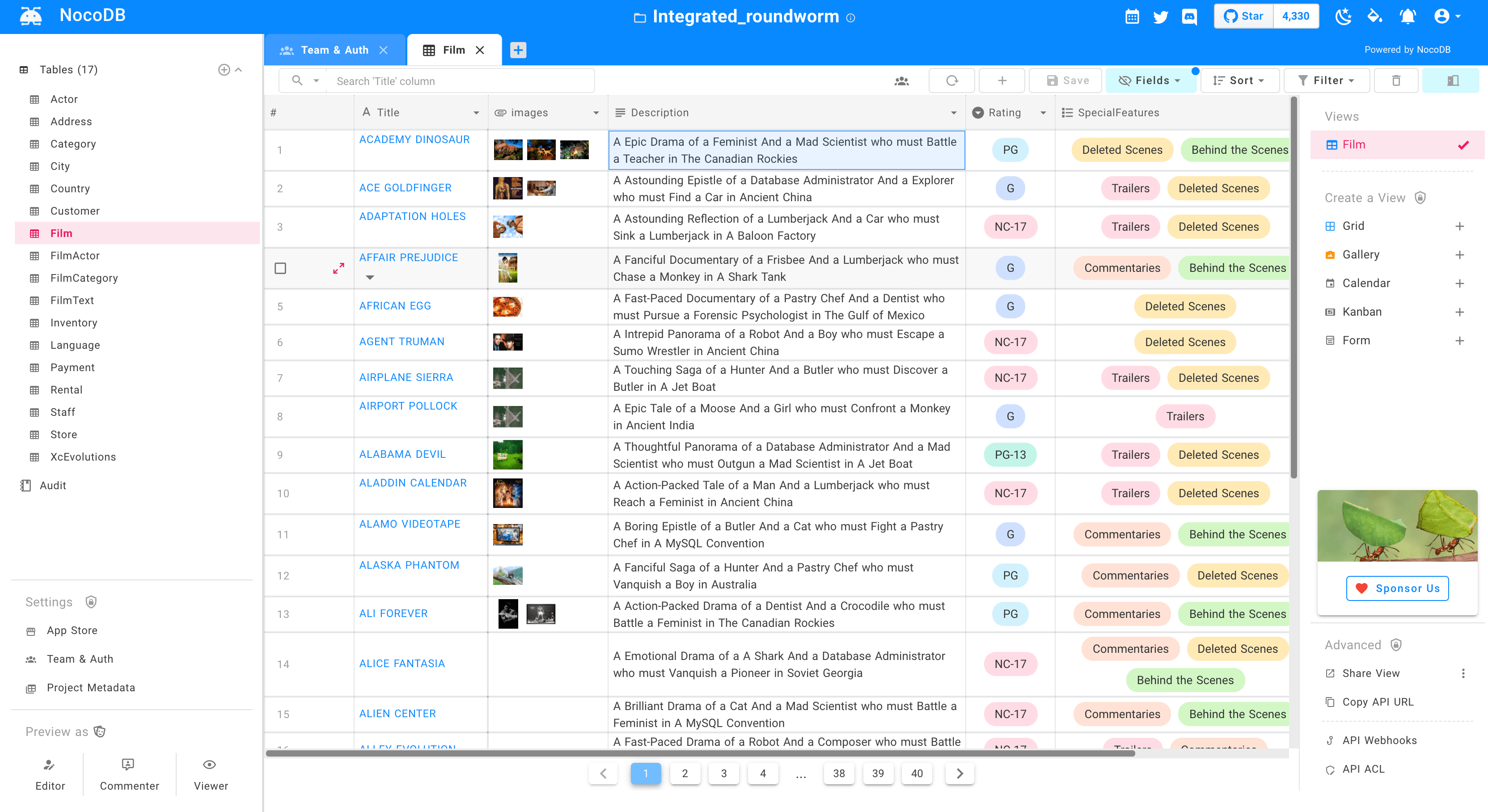This screenshot has width=1488, height=812.
Task: Click the page 2 navigation button
Action: [x=685, y=774]
